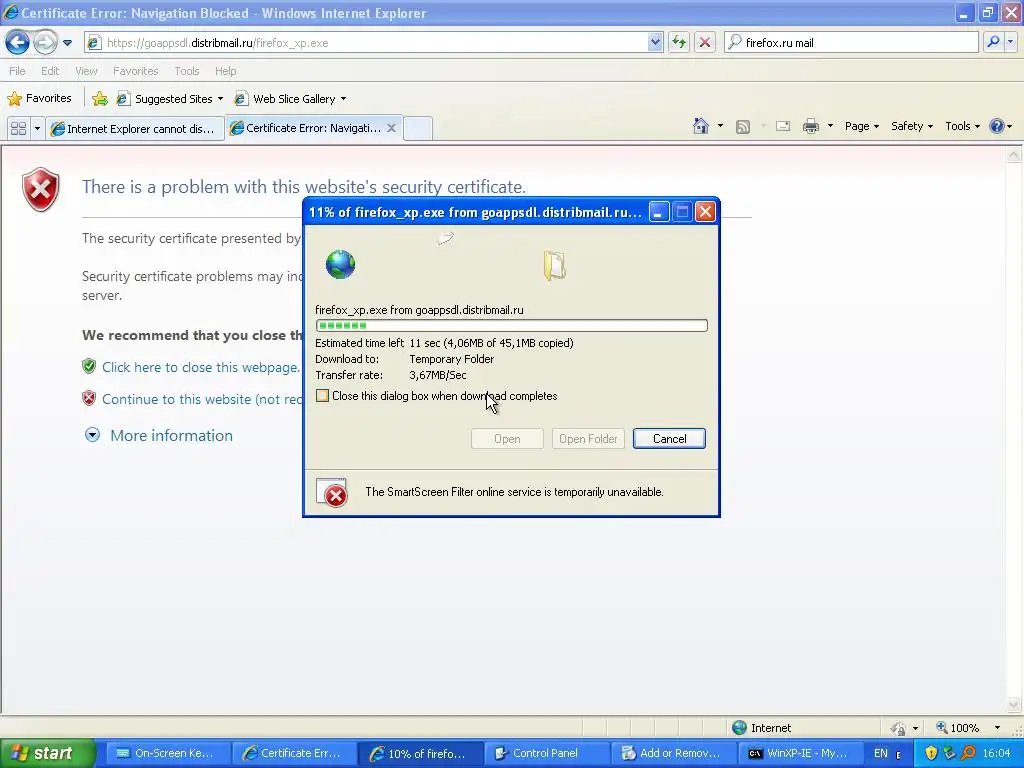
Task: Click the globe icon in download dialog
Action: (340, 264)
